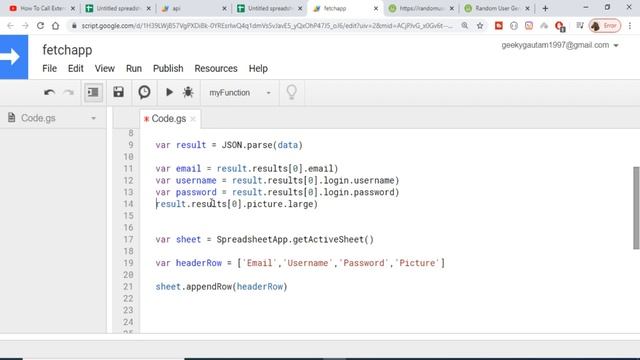
Task: Open the Help menu
Action: point(258,69)
